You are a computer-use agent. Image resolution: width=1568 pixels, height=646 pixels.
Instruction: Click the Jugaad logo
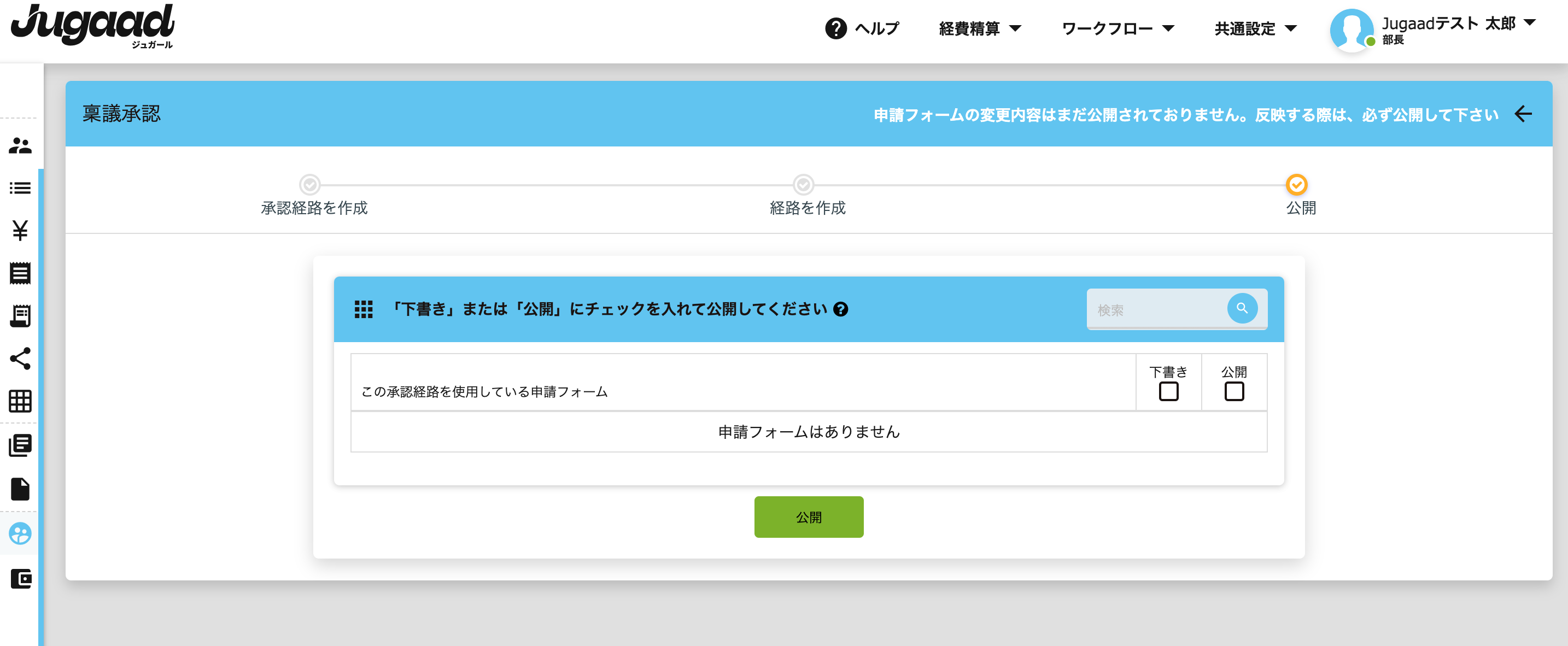pyautogui.click(x=92, y=26)
